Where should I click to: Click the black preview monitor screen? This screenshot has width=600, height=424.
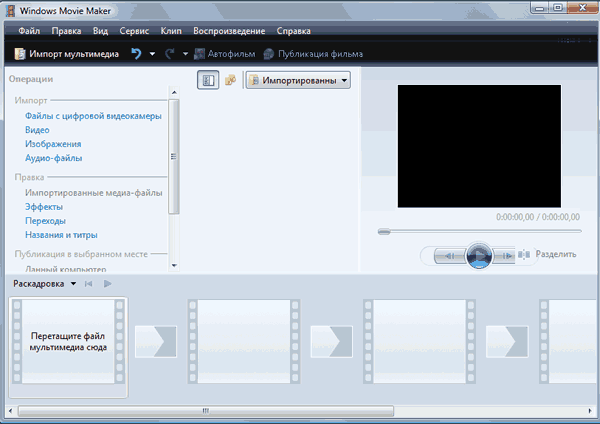coord(479,146)
